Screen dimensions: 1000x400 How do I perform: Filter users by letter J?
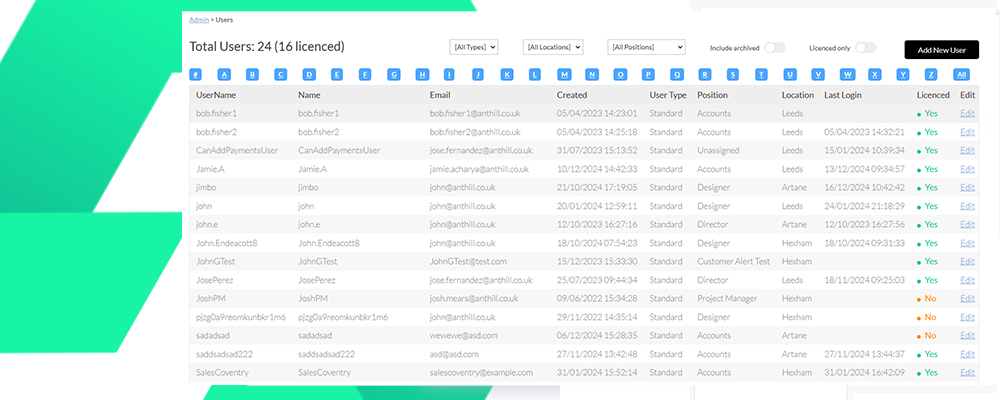pyautogui.click(x=479, y=75)
